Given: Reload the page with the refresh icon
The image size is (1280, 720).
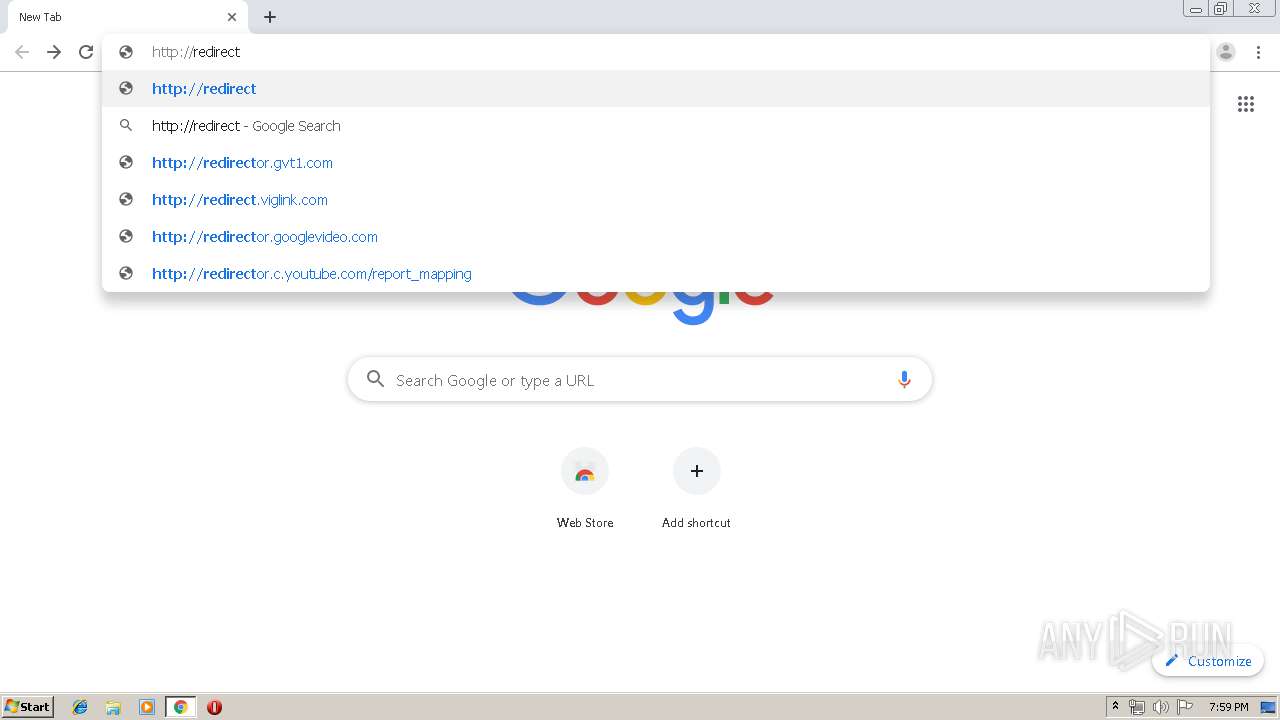Looking at the screenshot, I should click(86, 52).
